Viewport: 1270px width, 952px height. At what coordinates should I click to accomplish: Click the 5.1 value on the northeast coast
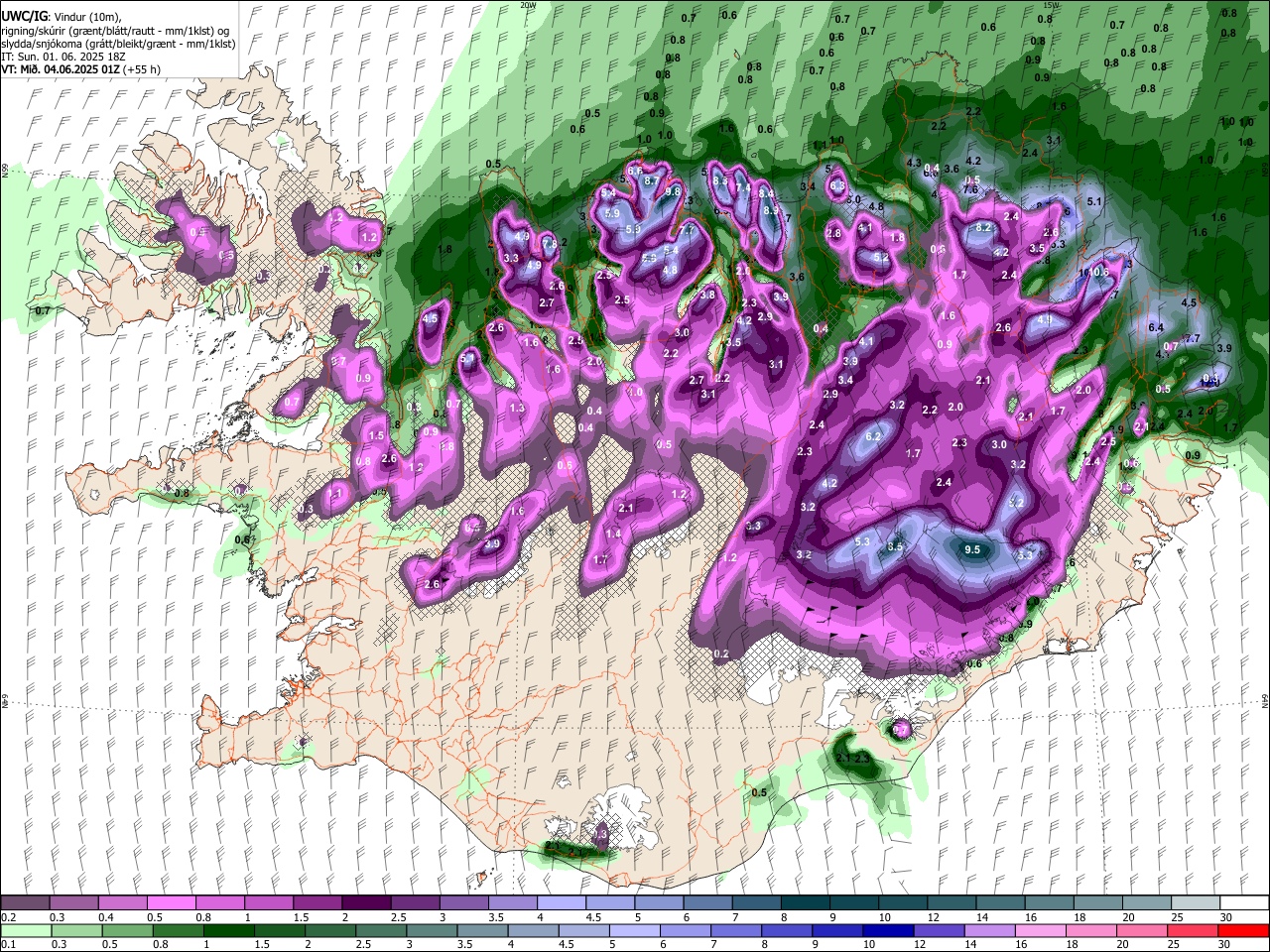[1095, 201]
